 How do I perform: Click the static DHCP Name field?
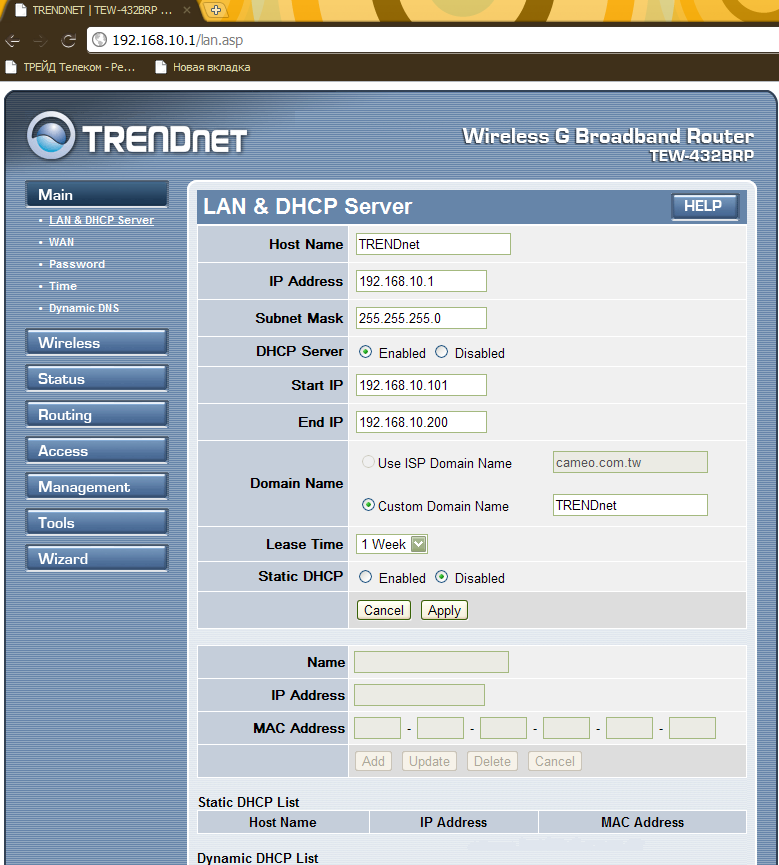(x=431, y=662)
